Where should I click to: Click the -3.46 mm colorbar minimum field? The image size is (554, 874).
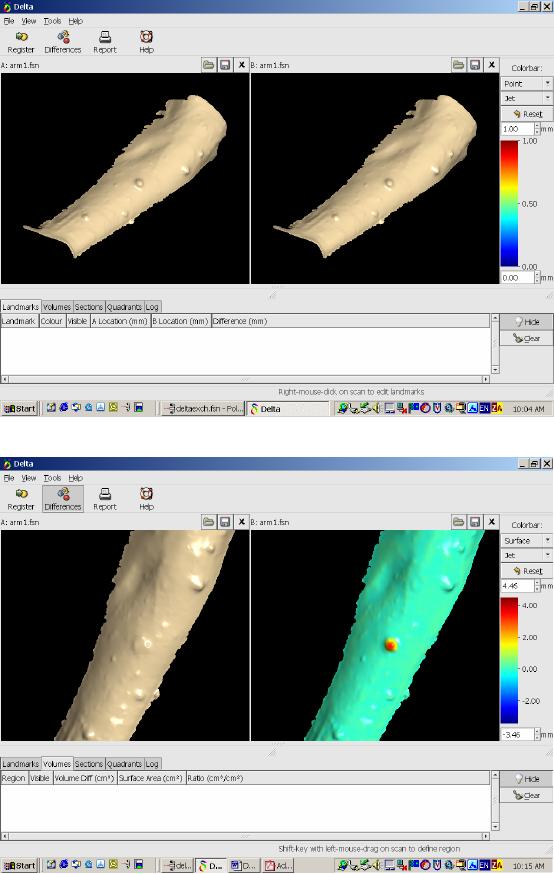tap(518, 734)
